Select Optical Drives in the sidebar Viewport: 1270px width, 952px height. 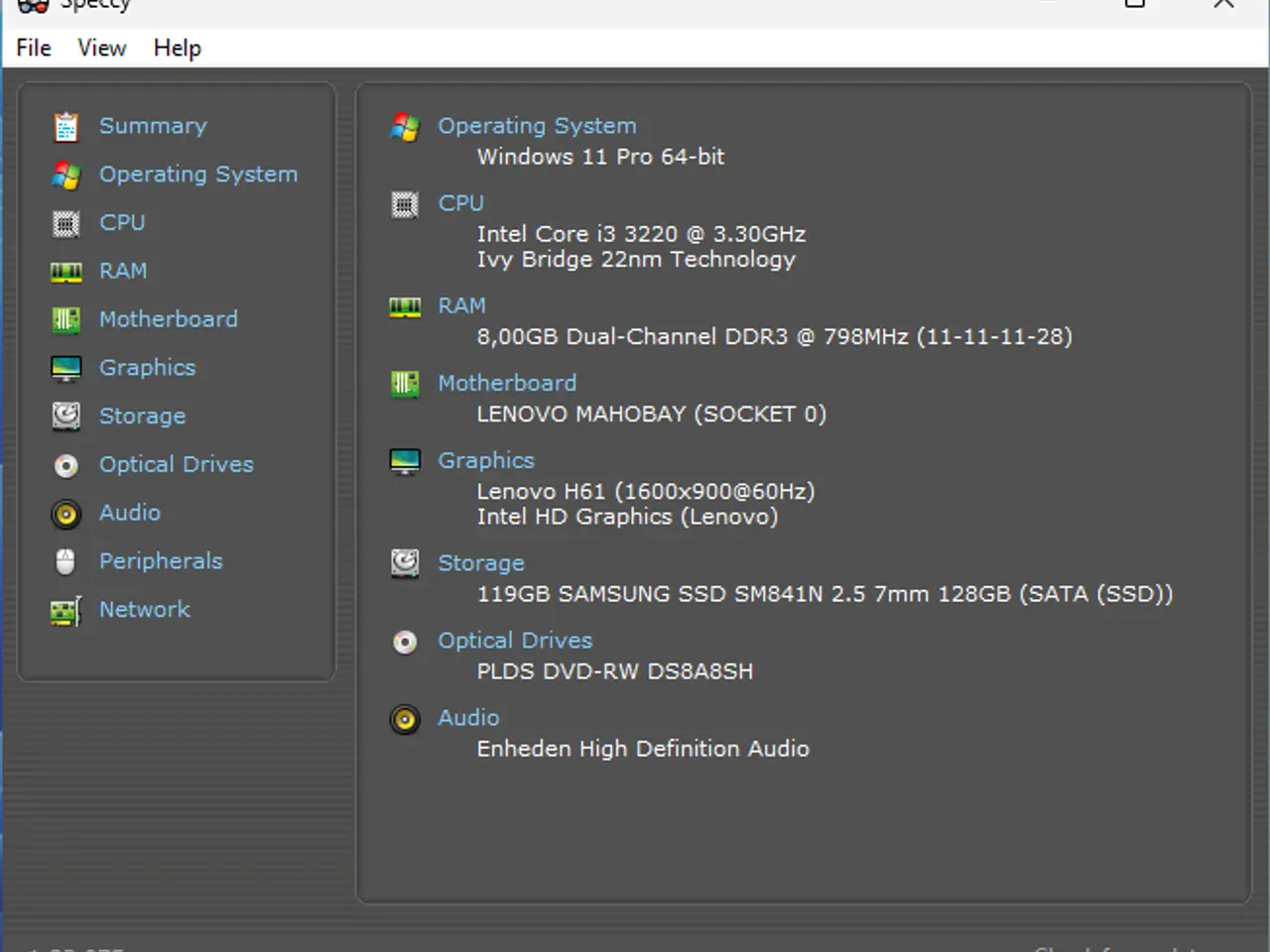pos(177,464)
